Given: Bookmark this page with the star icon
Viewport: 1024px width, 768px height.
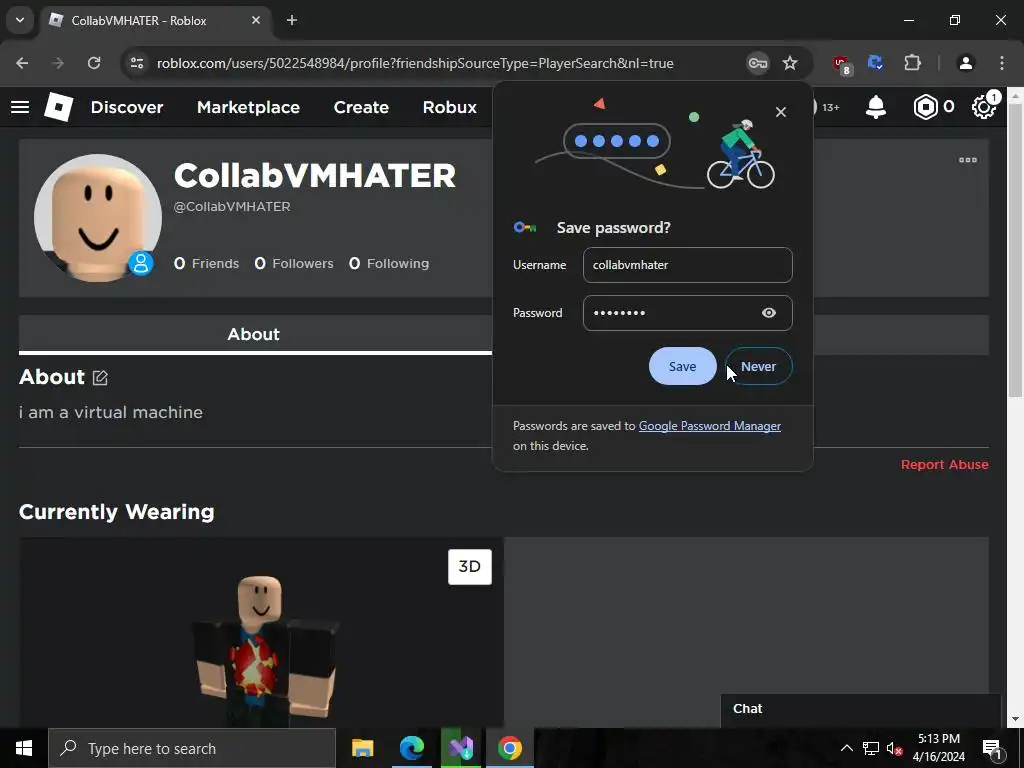Looking at the screenshot, I should click(790, 63).
